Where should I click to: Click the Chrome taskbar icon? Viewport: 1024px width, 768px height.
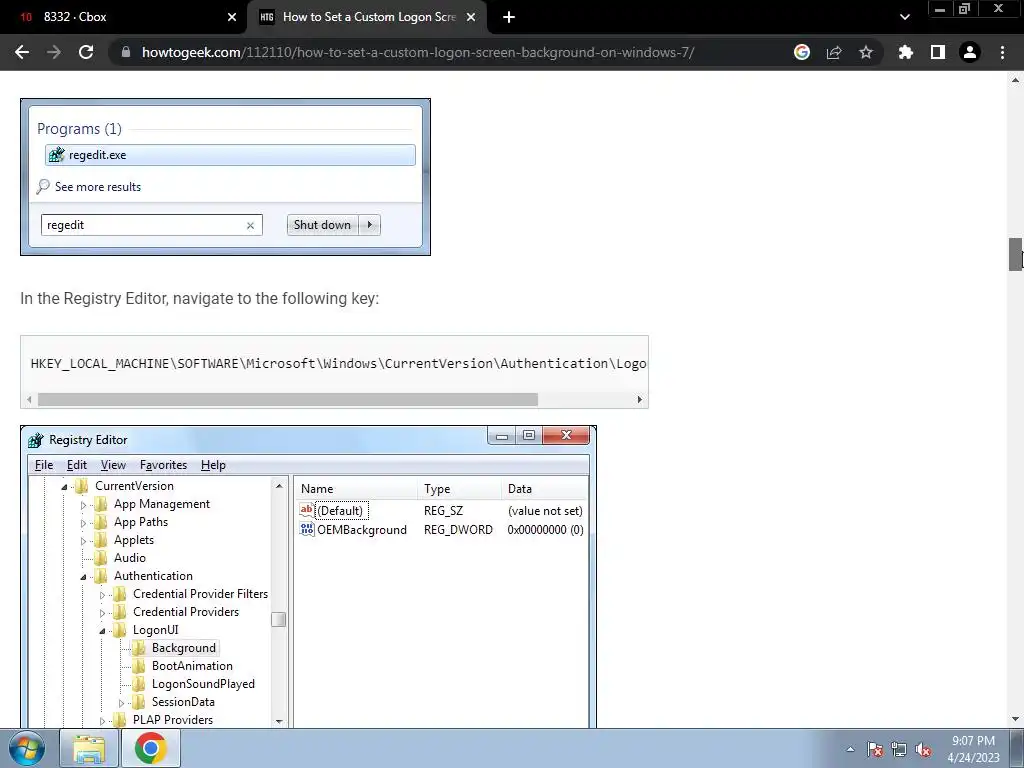coord(150,748)
